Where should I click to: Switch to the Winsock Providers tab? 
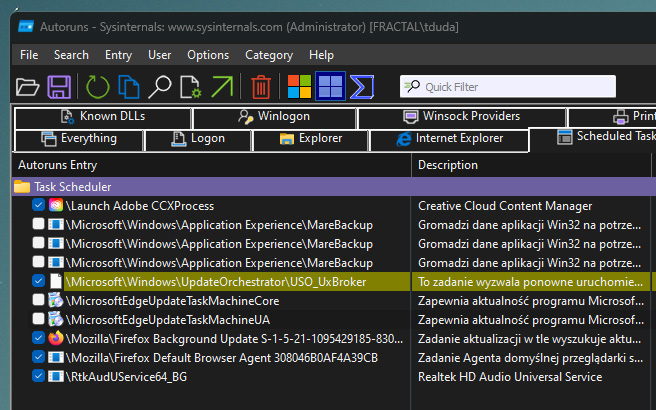click(462, 117)
